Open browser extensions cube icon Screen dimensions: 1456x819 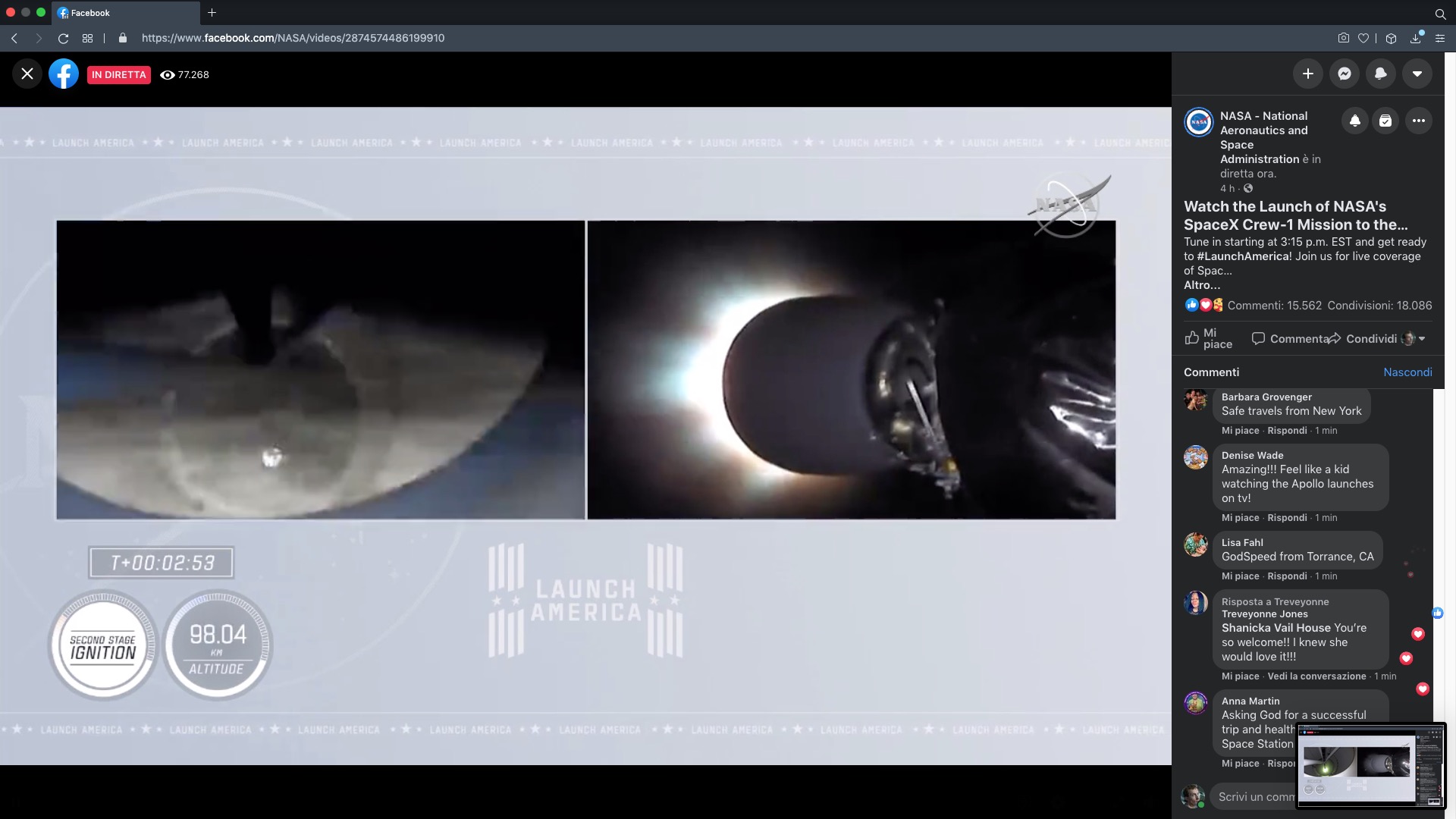pyautogui.click(x=1391, y=38)
